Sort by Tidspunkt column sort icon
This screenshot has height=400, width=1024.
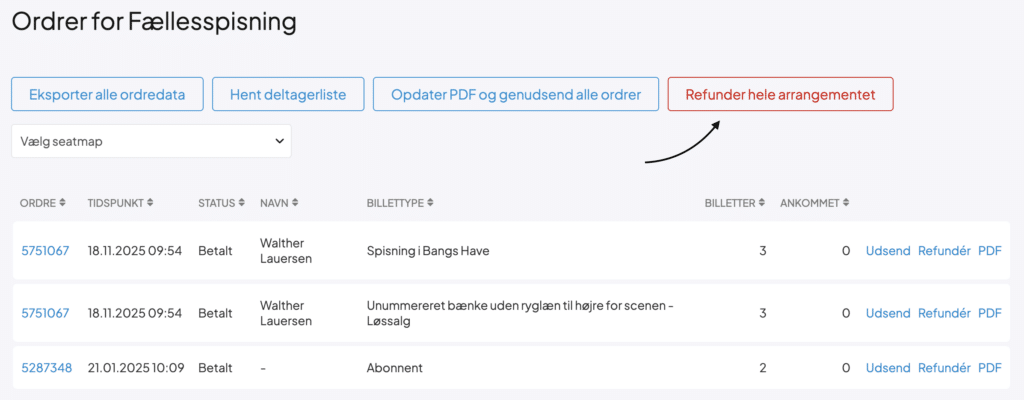click(150, 203)
